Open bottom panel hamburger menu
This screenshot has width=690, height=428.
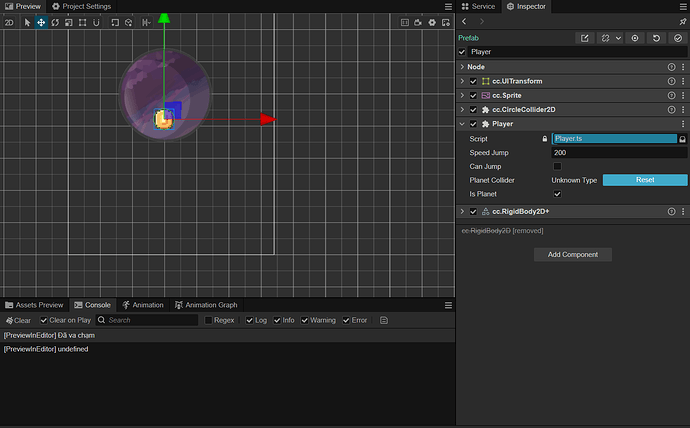(x=448, y=305)
